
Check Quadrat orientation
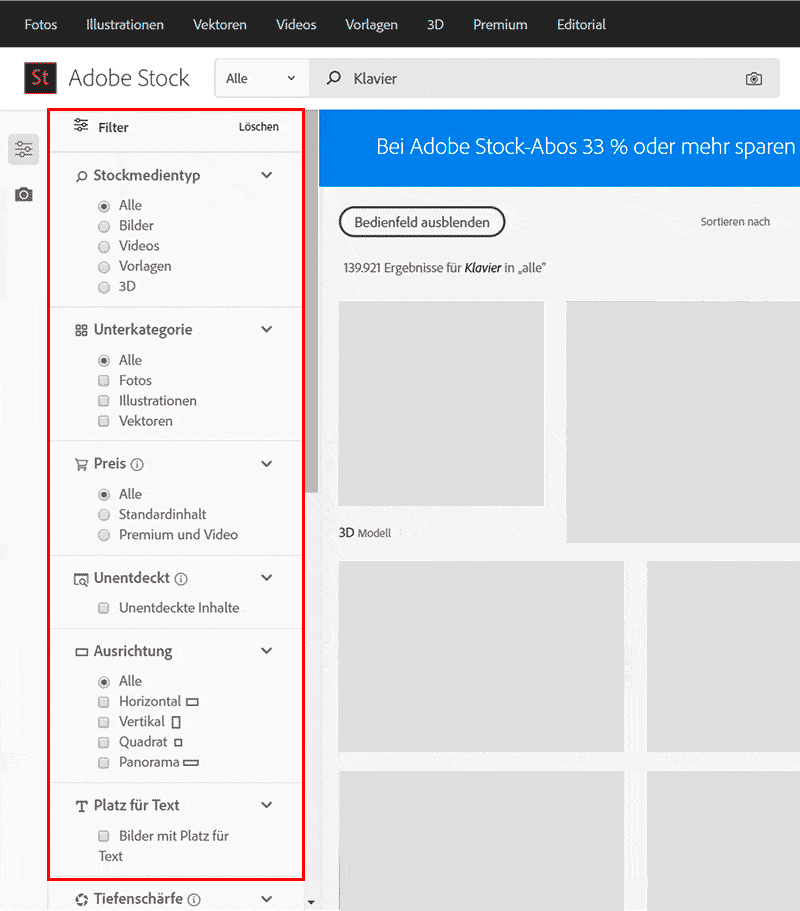point(104,743)
